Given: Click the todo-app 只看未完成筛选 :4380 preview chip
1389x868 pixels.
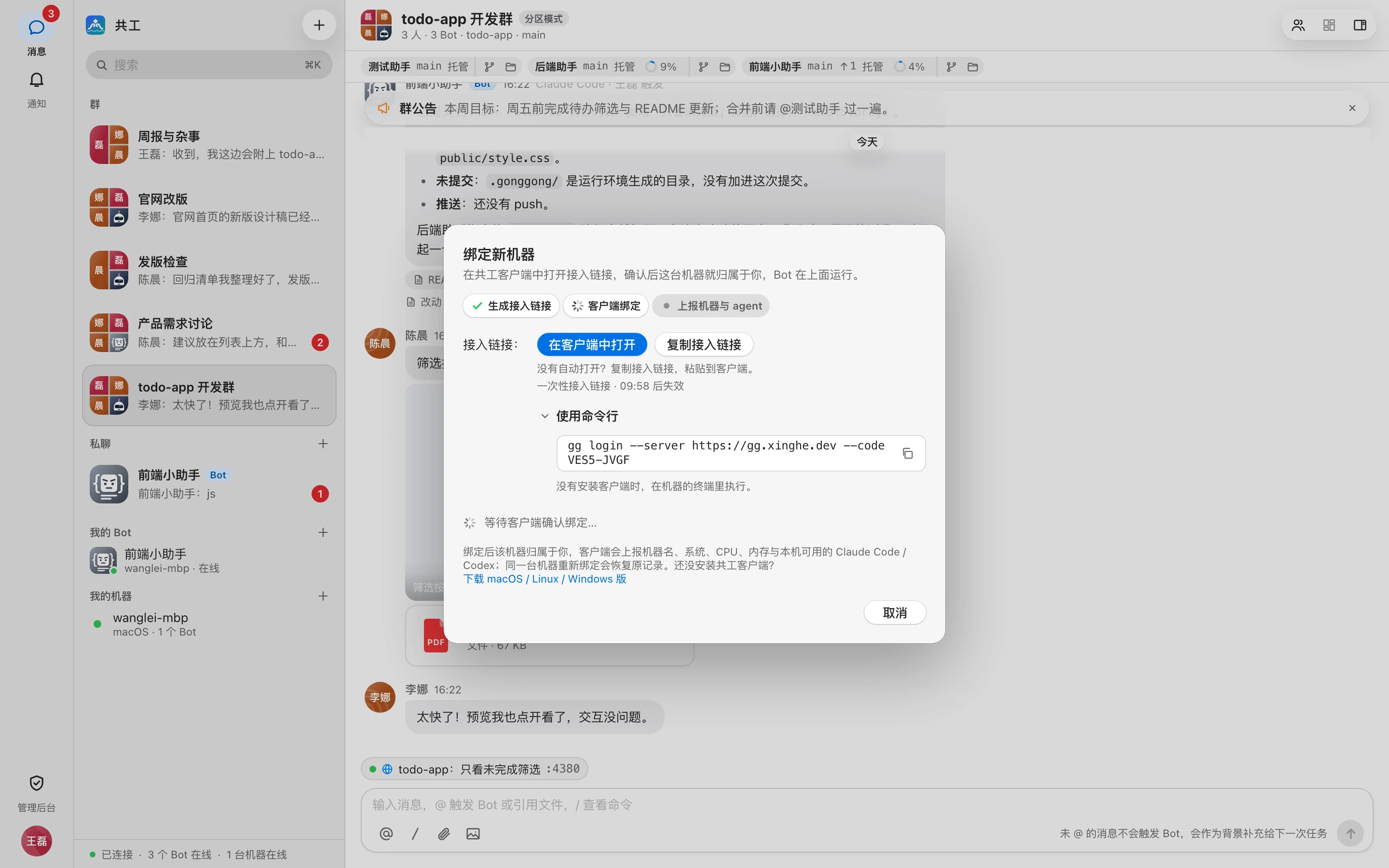Looking at the screenshot, I should [x=474, y=769].
